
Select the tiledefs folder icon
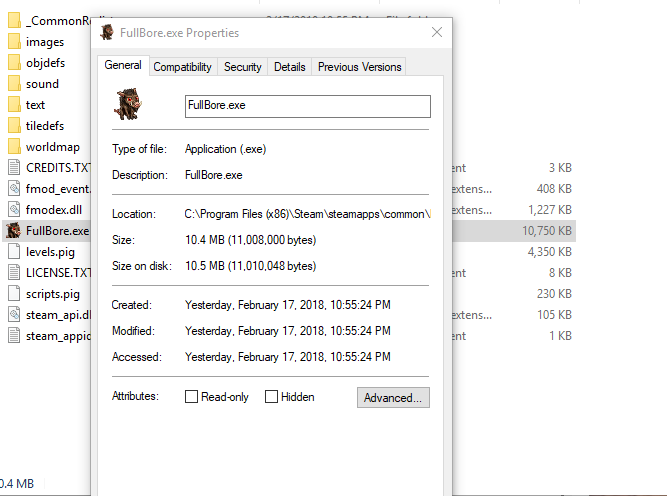14,125
